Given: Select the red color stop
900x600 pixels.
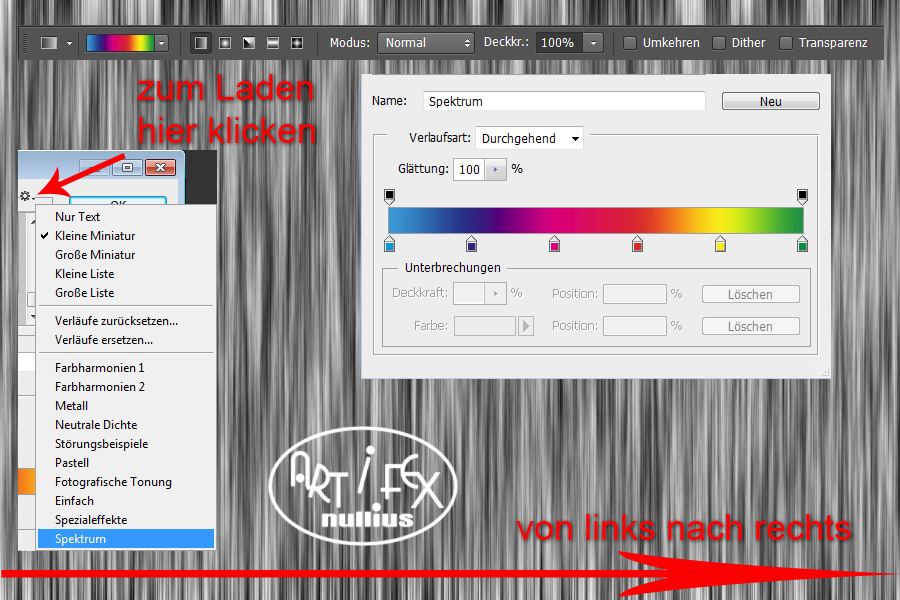Looking at the screenshot, I should point(637,243).
